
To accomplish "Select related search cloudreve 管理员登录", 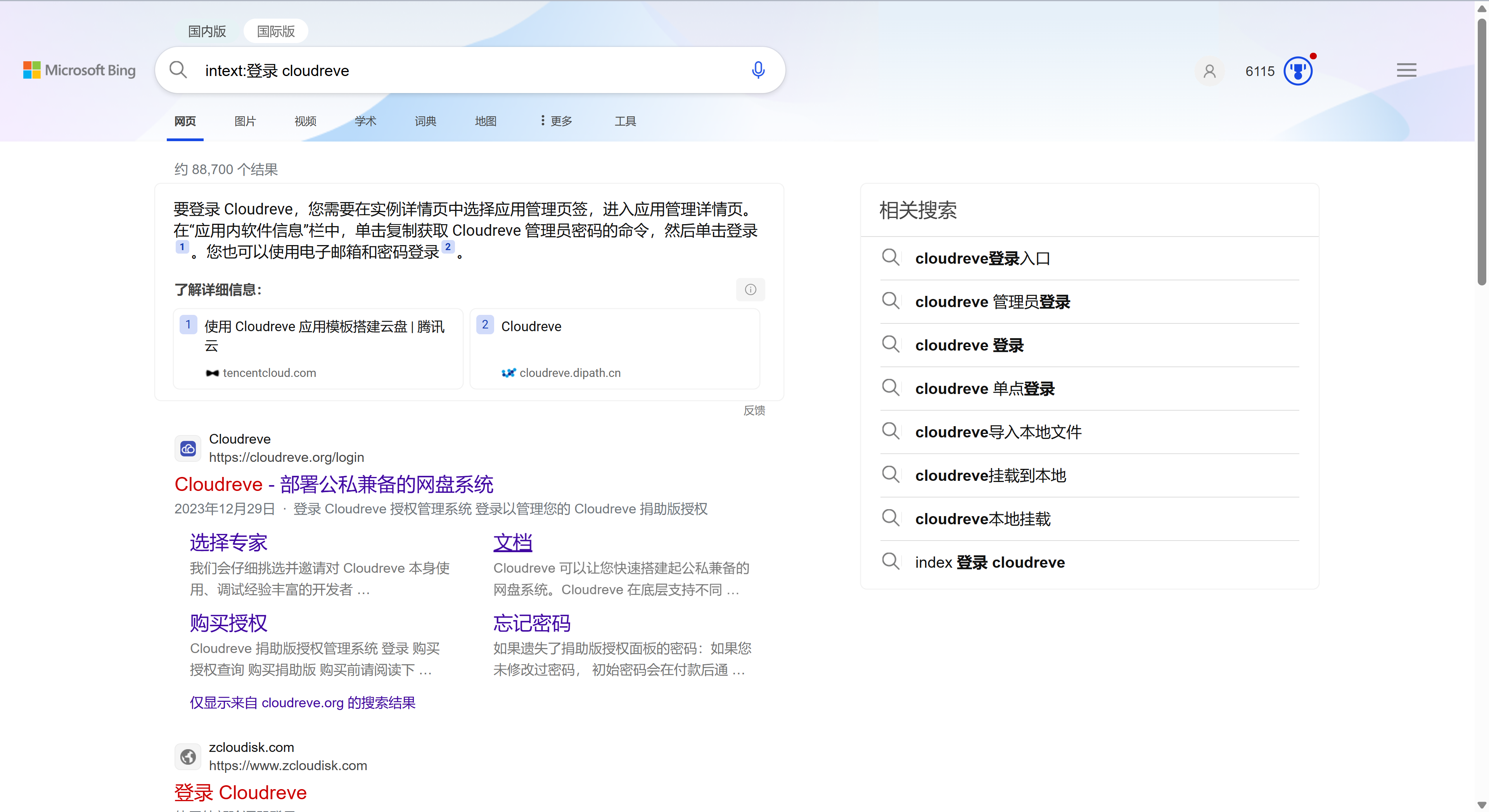I will point(993,302).
